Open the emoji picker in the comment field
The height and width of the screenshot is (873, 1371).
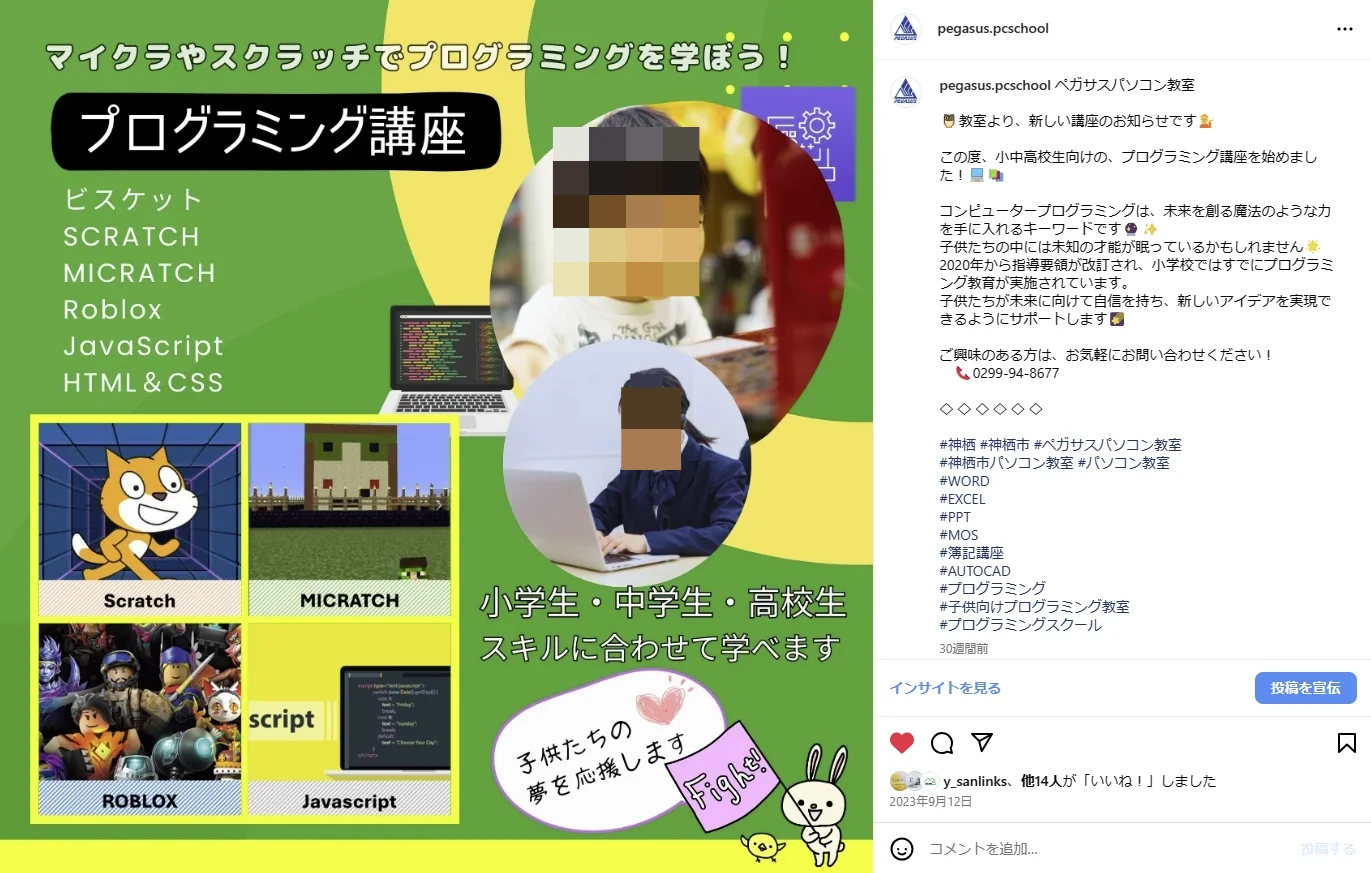pyautogui.click(x=901, y=848)
